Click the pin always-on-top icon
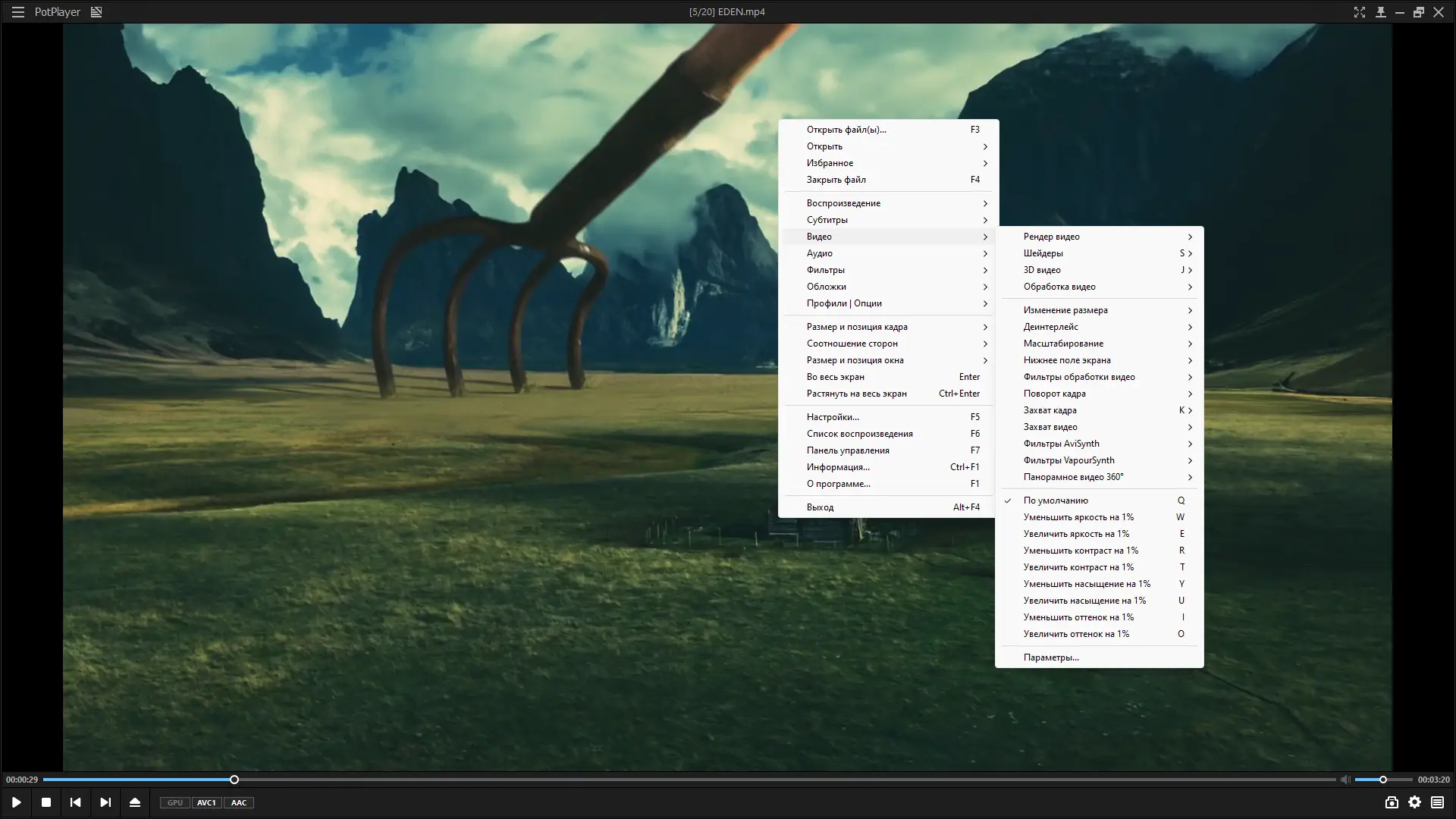1456x819 pixels. click(x=1380, y=12)
